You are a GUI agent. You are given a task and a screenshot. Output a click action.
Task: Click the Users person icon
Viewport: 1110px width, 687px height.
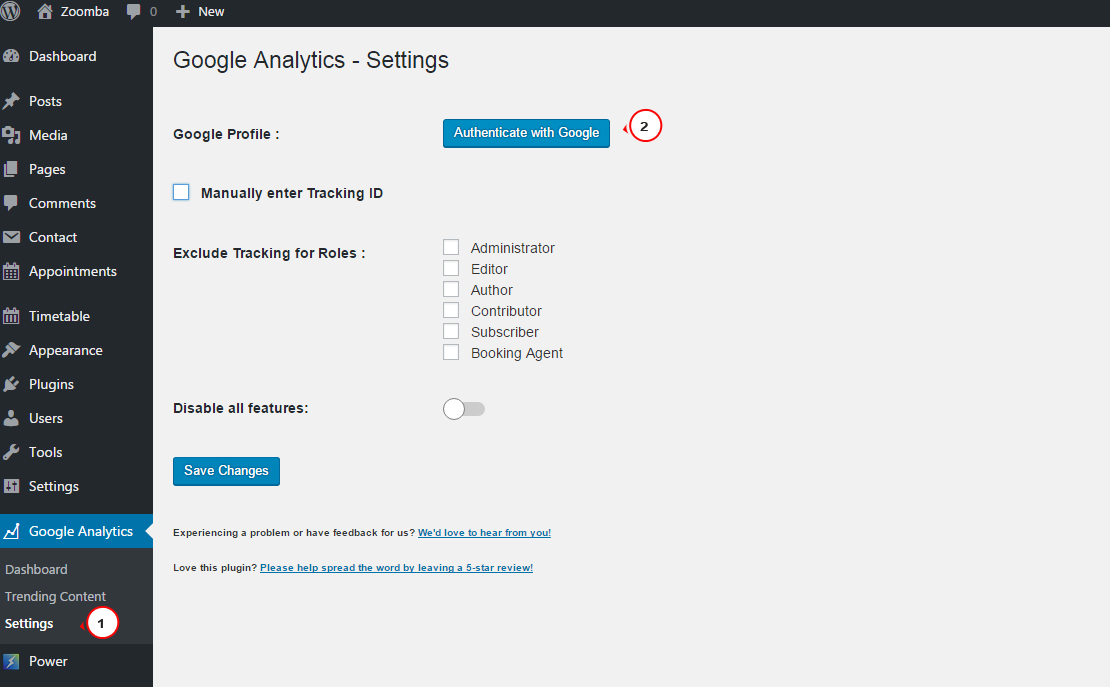[11, 418]
